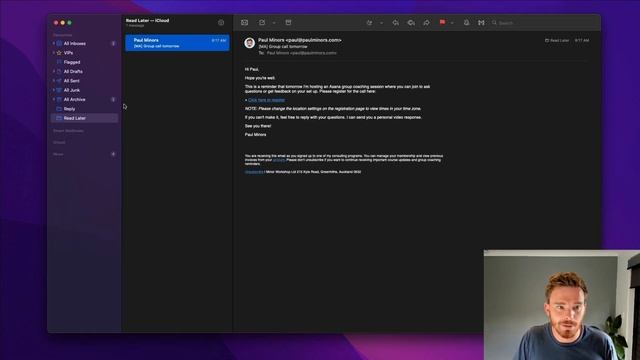Click the star icon of VIPs
The height and width of the screenshot is (360, 640).
coord(59,53)
